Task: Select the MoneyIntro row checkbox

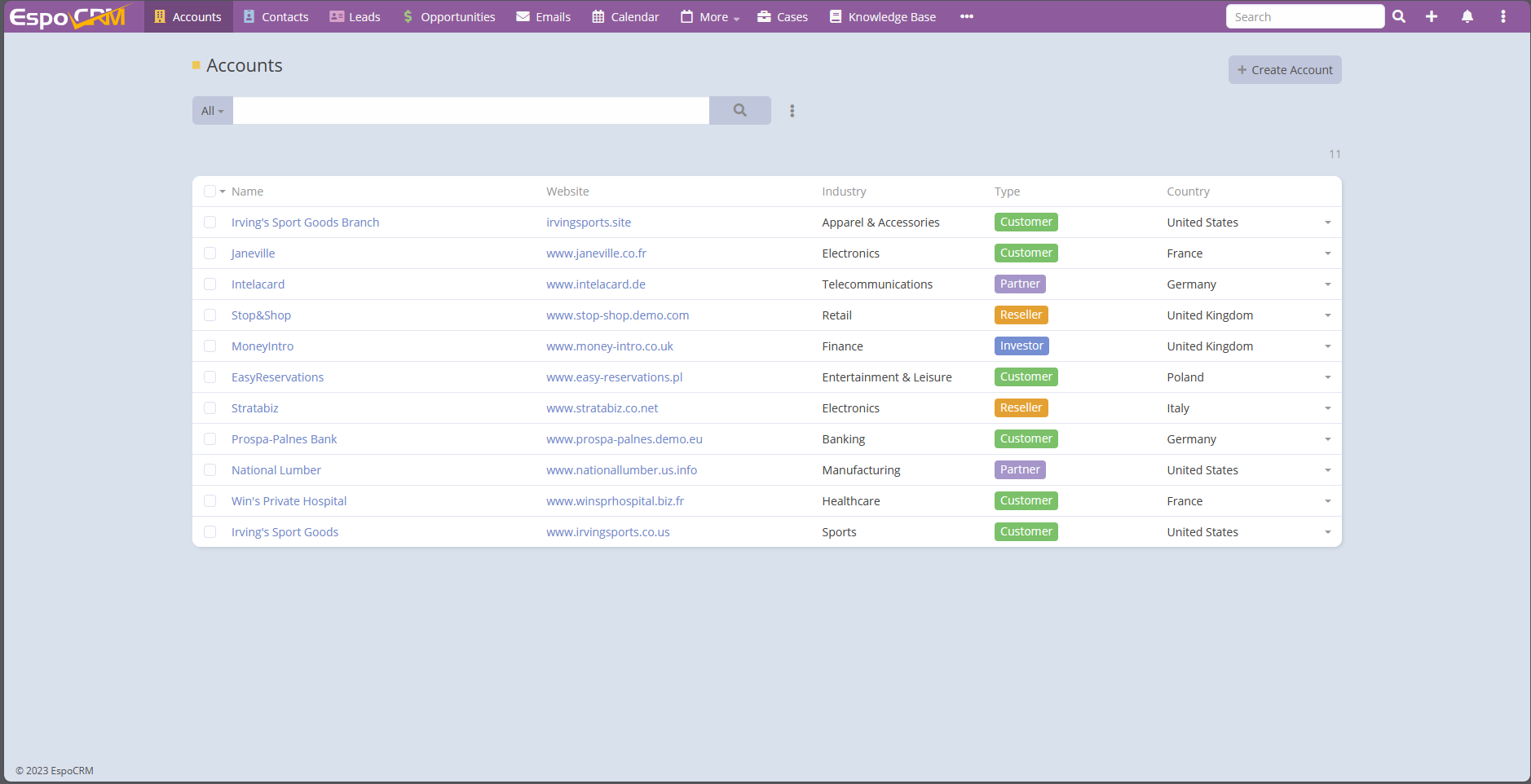Action: pyautogui.click(x=210, y=346)
